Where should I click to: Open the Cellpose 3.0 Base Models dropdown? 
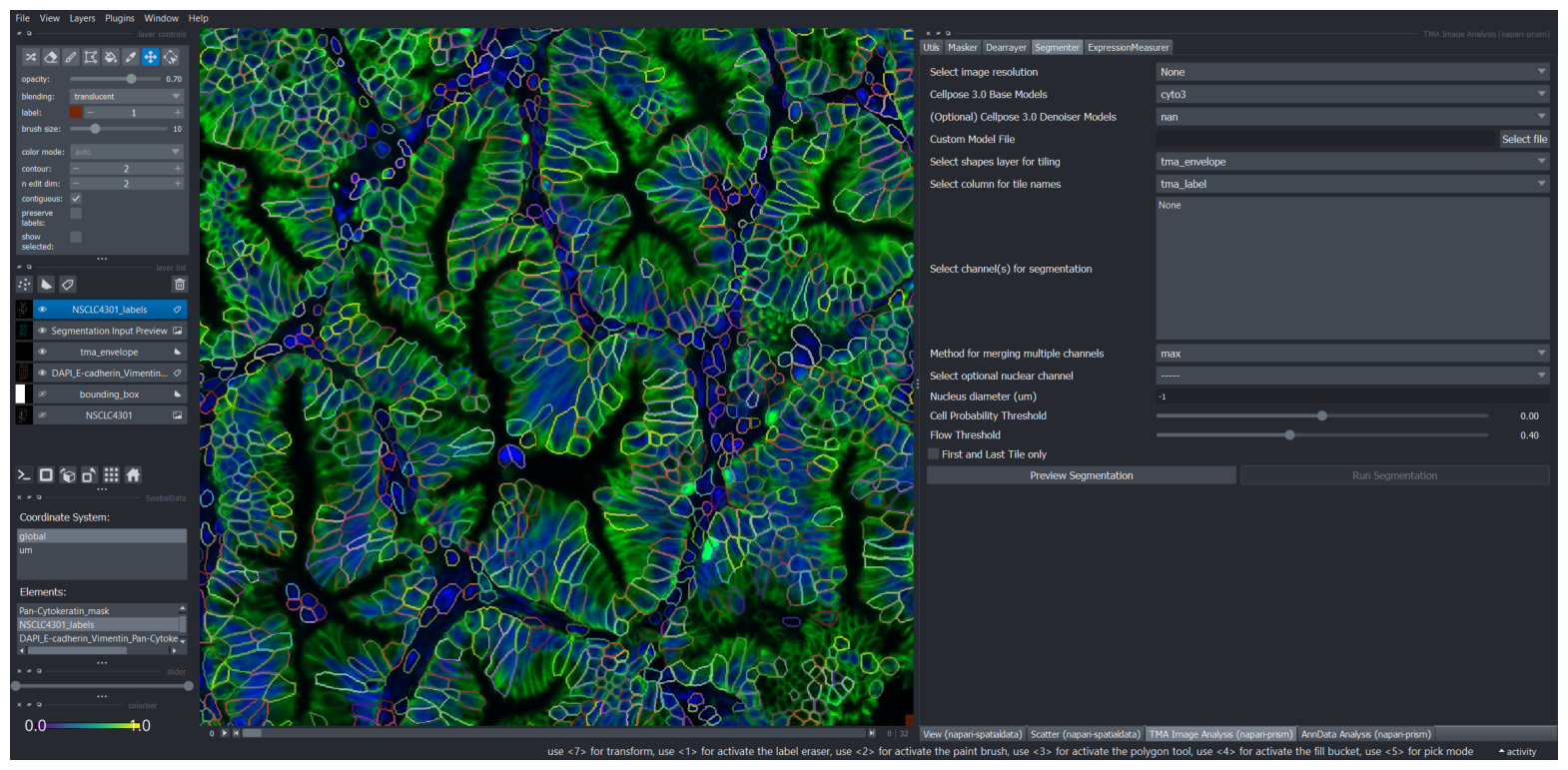point(1352,94)
